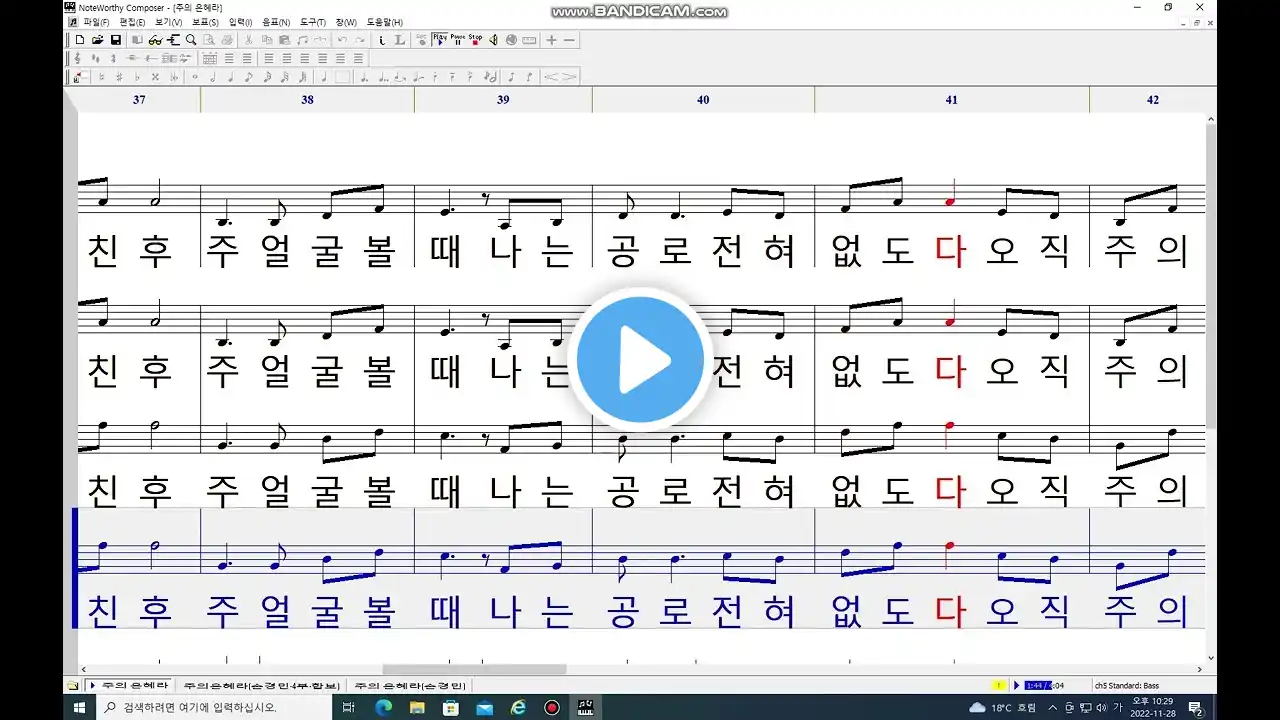
Task: Click the plus icon in the toolbar
Action: [551, 40]
